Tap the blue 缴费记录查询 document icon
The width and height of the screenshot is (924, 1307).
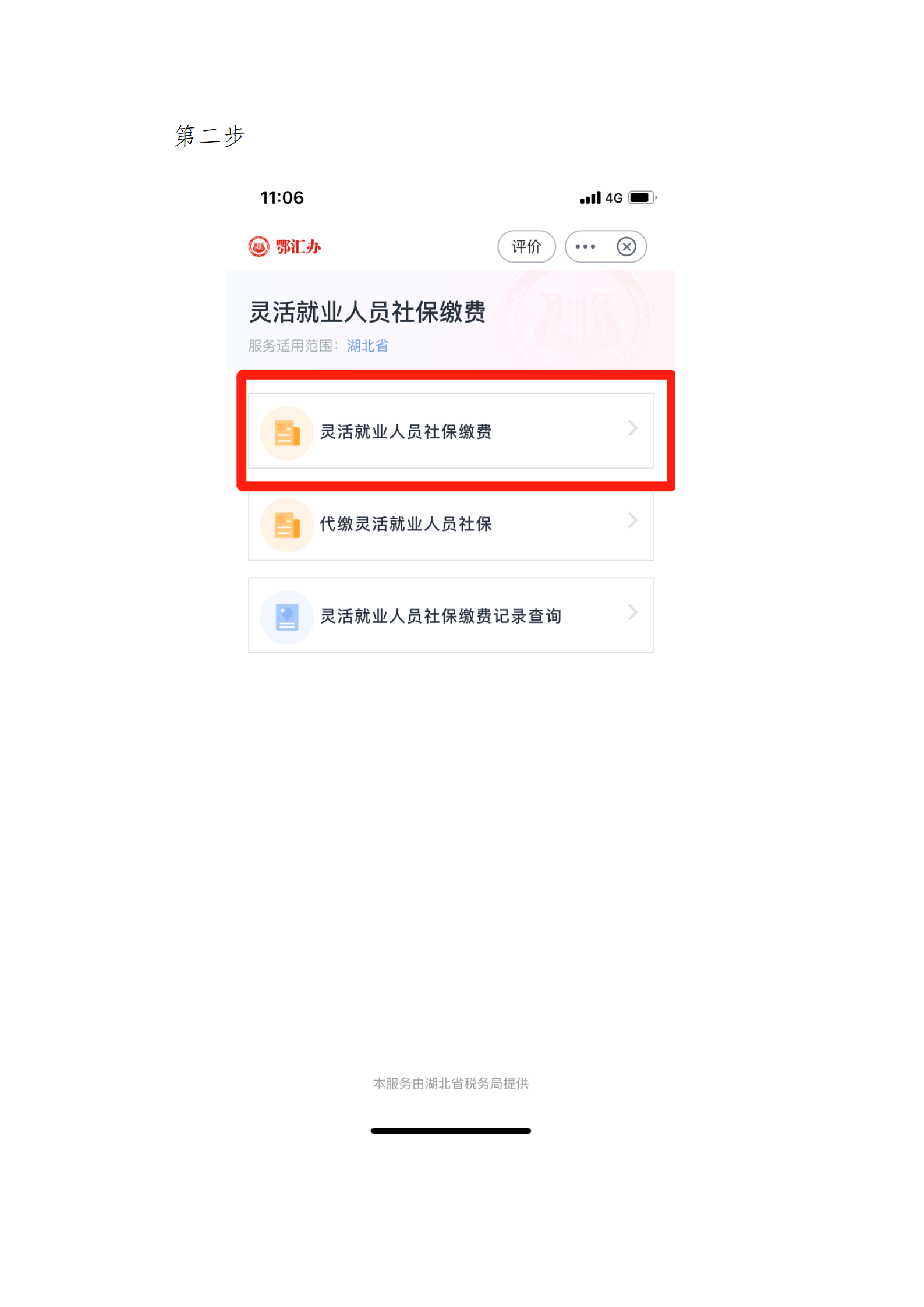pos(287,617)
